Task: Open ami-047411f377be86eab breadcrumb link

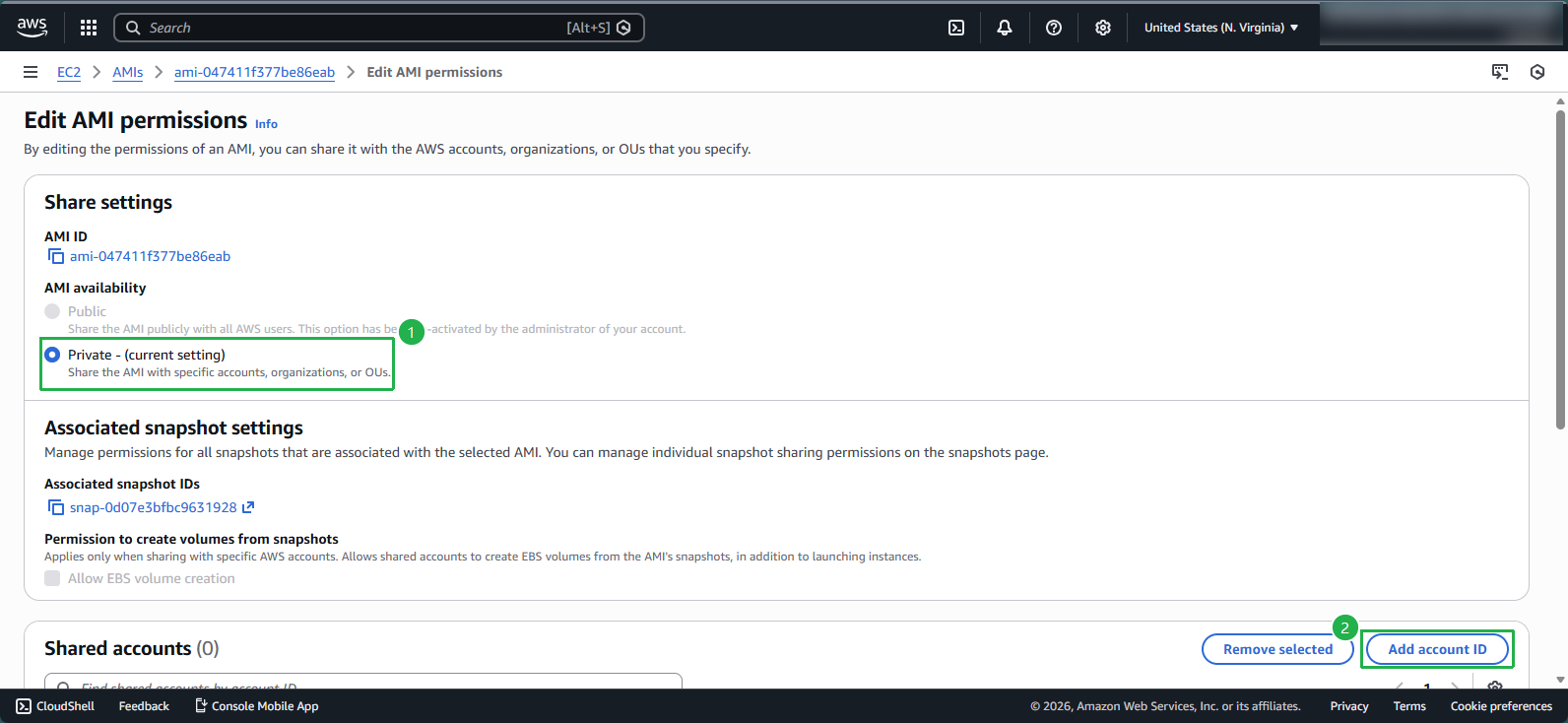Action: [254, 72]
